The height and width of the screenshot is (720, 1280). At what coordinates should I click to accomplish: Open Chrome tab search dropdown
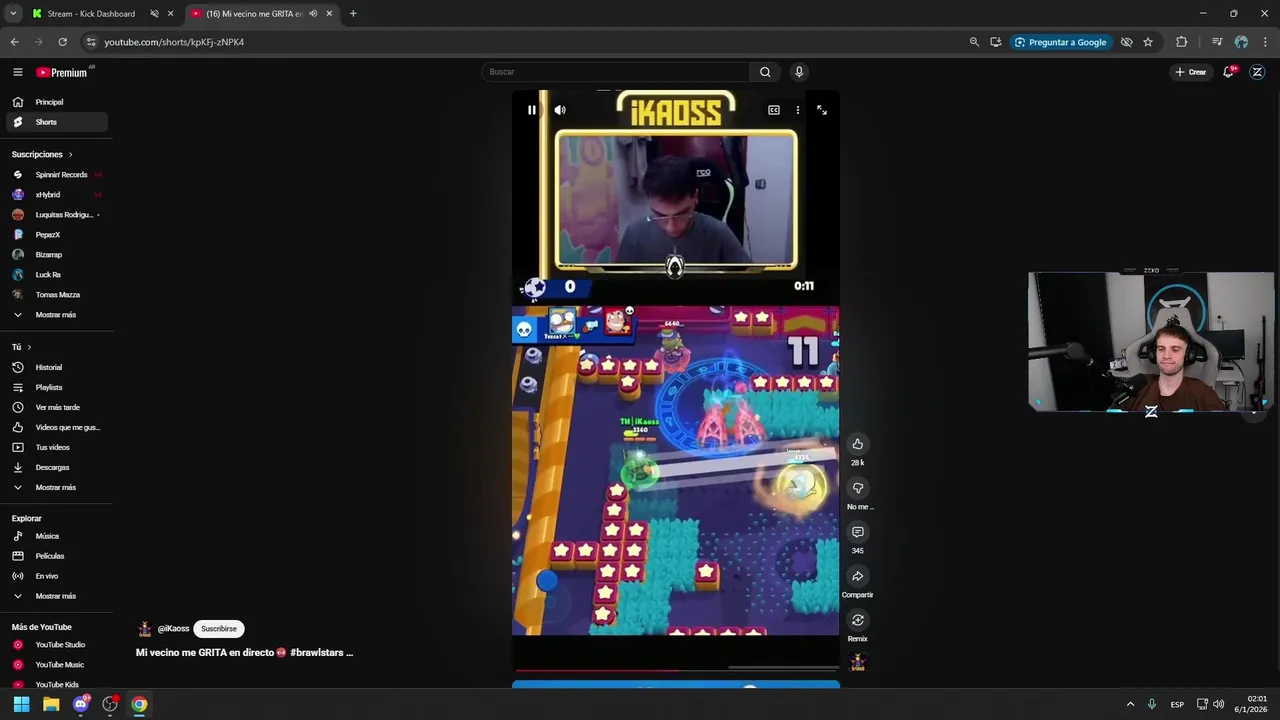[13, 14]
